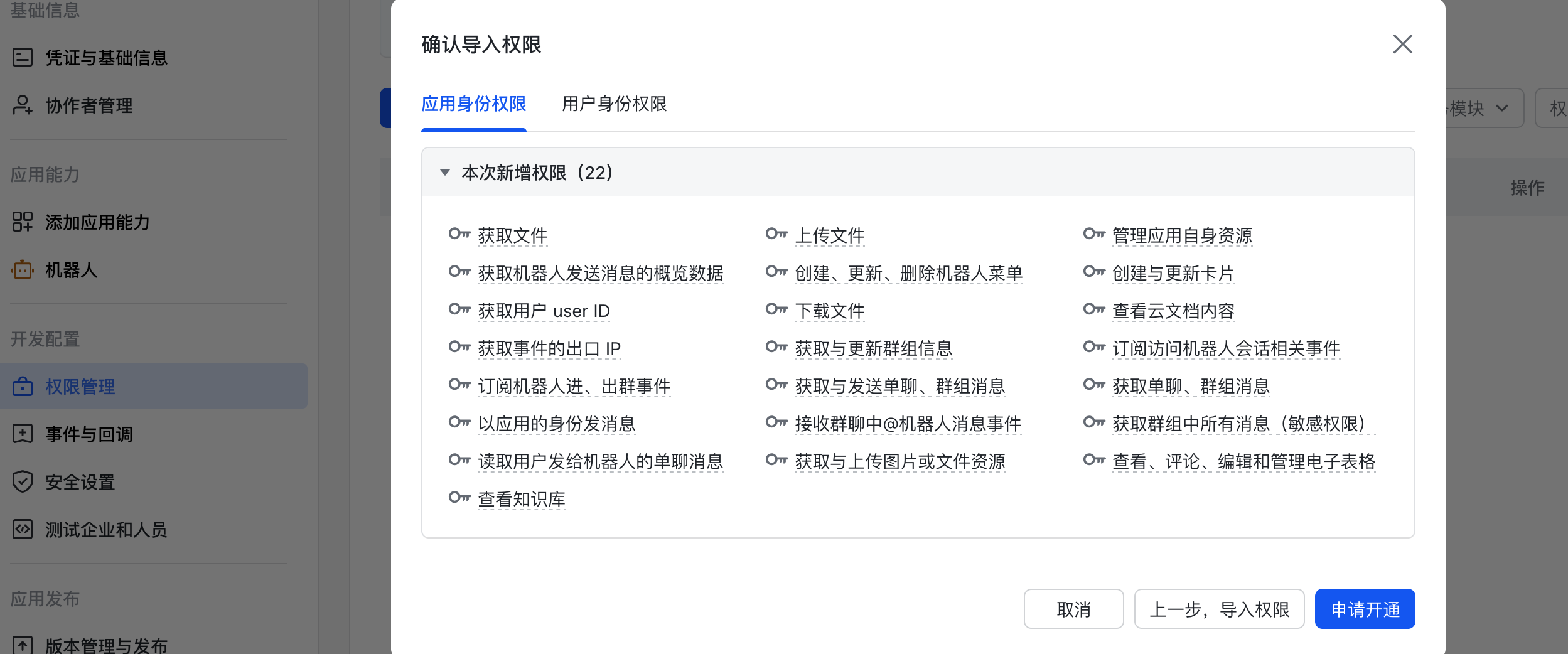Click the 事件与回调 sidebar icon
Image resolution: width=1568 pixels, height=654 pixels.
23,434
